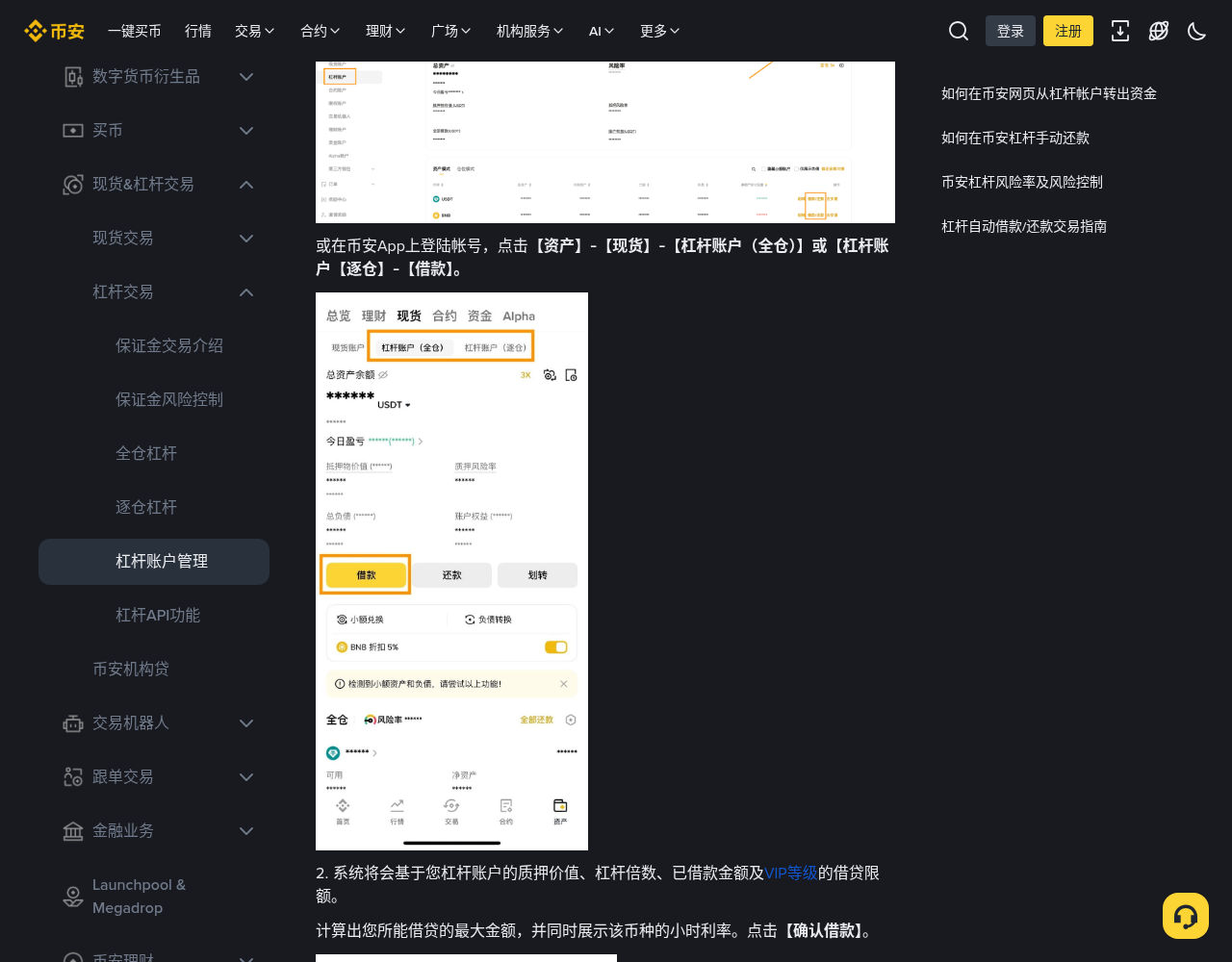Open the AI dropdown menu
The height and width of the screenshot is (962, 1232).
603,31
